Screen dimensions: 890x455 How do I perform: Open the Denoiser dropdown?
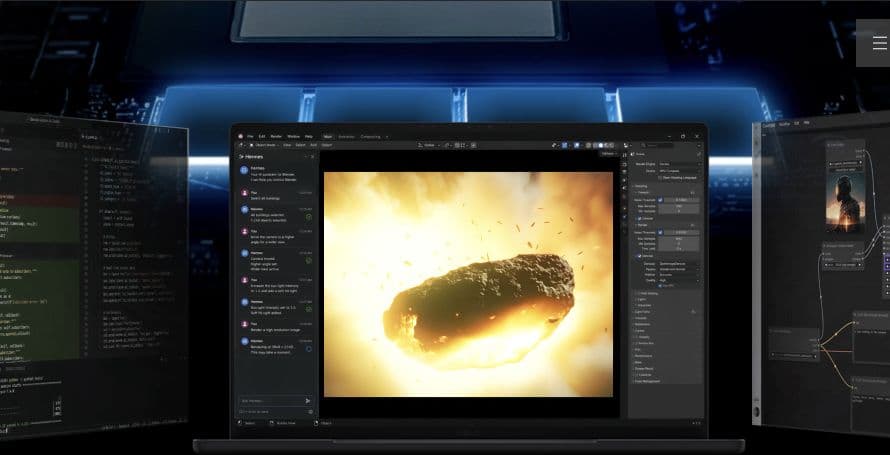(679, 264)
